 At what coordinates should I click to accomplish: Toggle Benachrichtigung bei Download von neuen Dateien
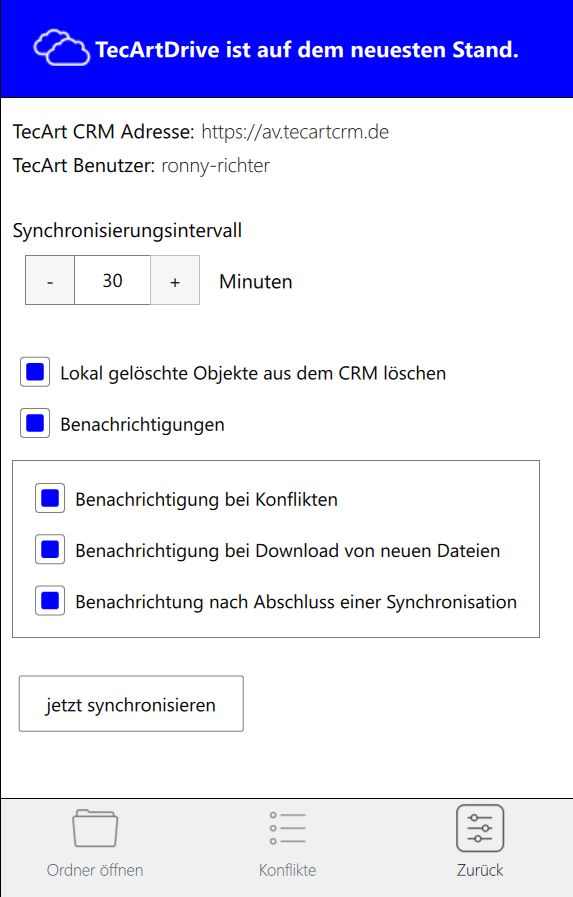click(x=50, y=550)
